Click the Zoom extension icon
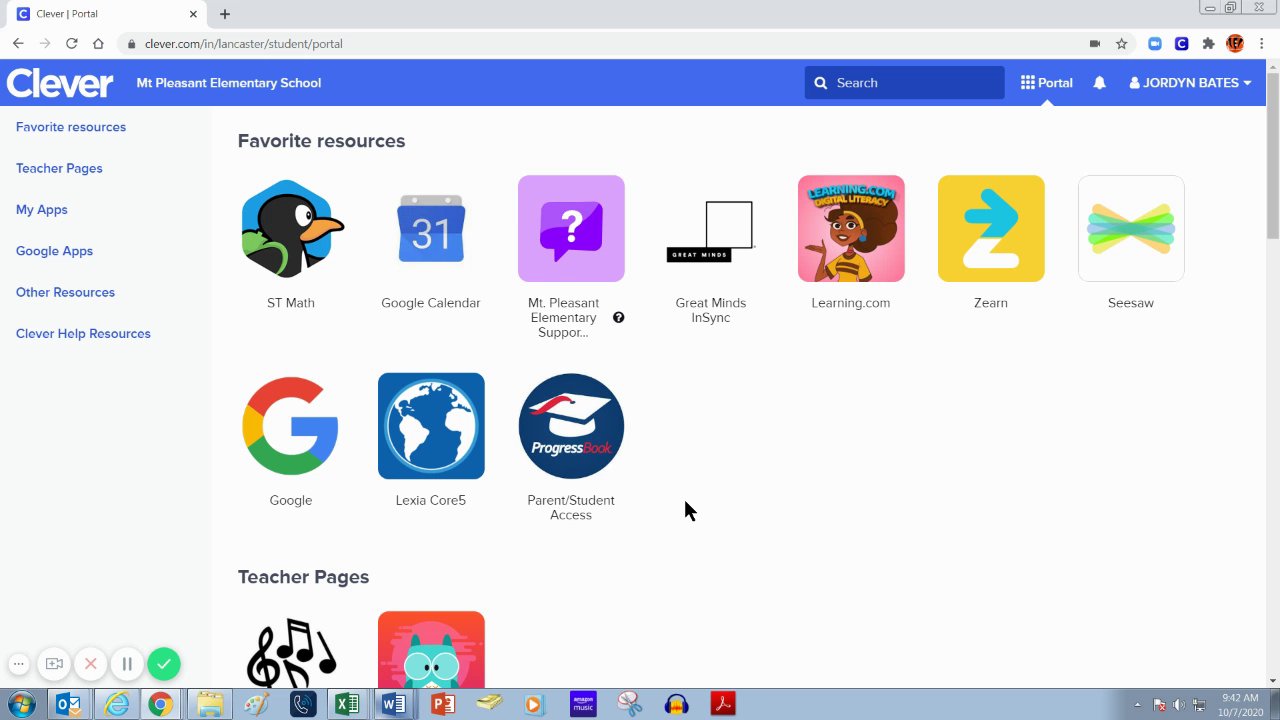 tap(1155, 44)
